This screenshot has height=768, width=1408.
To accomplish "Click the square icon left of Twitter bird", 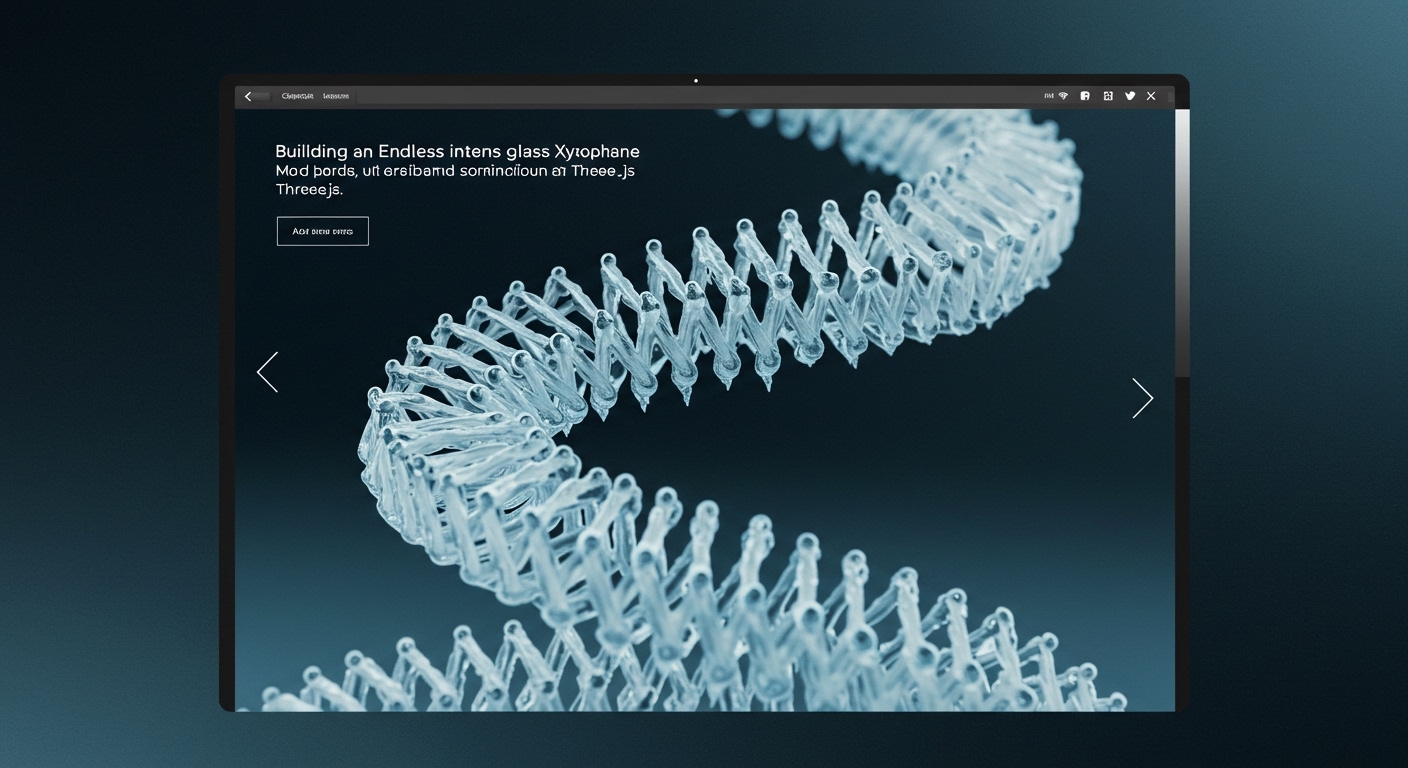I will pos(1108,96).
